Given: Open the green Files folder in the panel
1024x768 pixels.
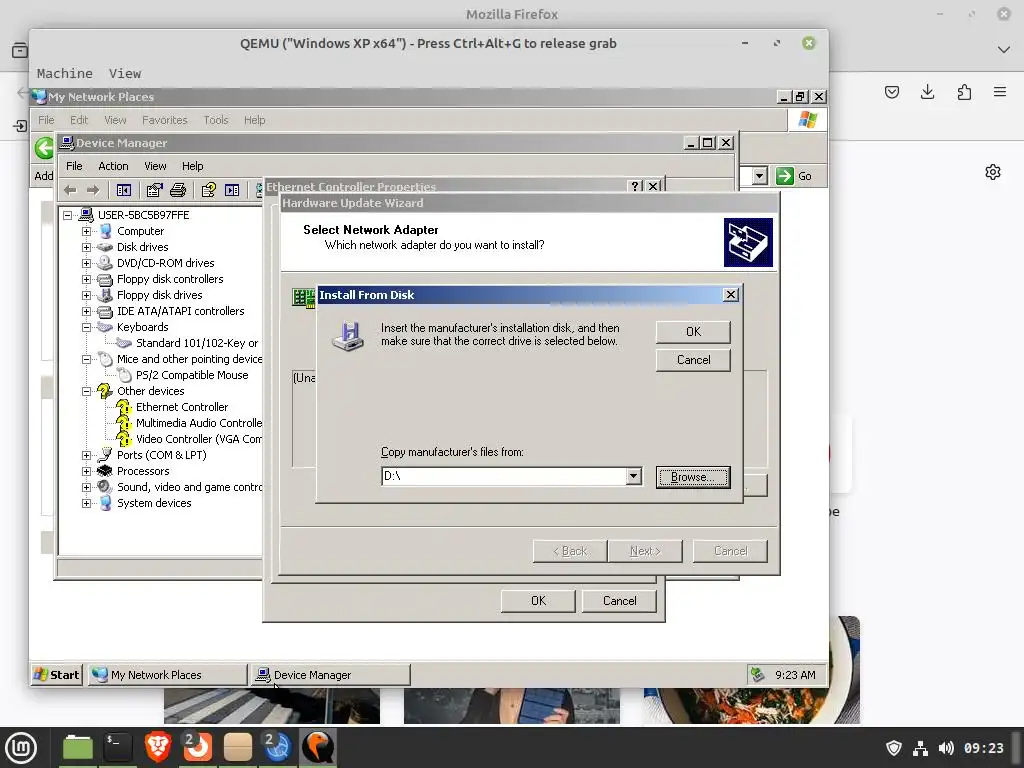Looking at the screenshot, I should pyautogui.click(x=78, y=747).
